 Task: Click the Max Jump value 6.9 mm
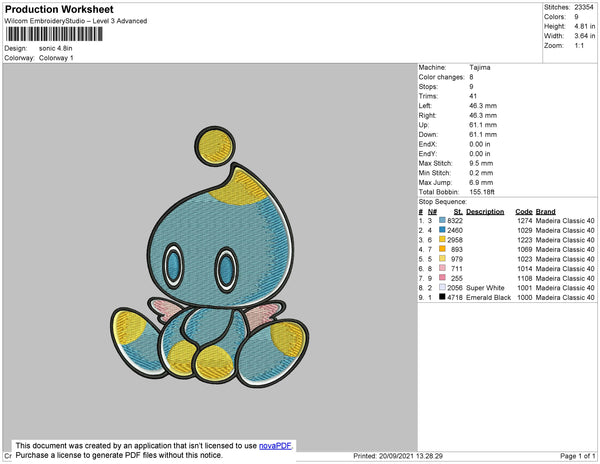(481, 182)
